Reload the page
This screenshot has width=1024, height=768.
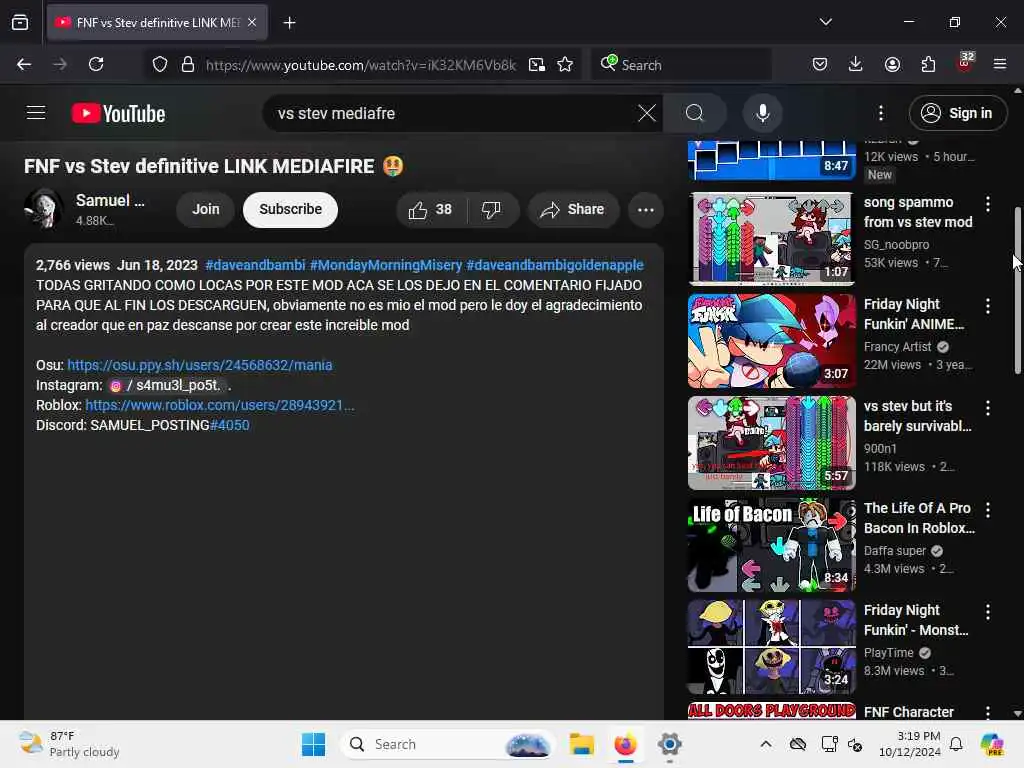tap(96, 64)
